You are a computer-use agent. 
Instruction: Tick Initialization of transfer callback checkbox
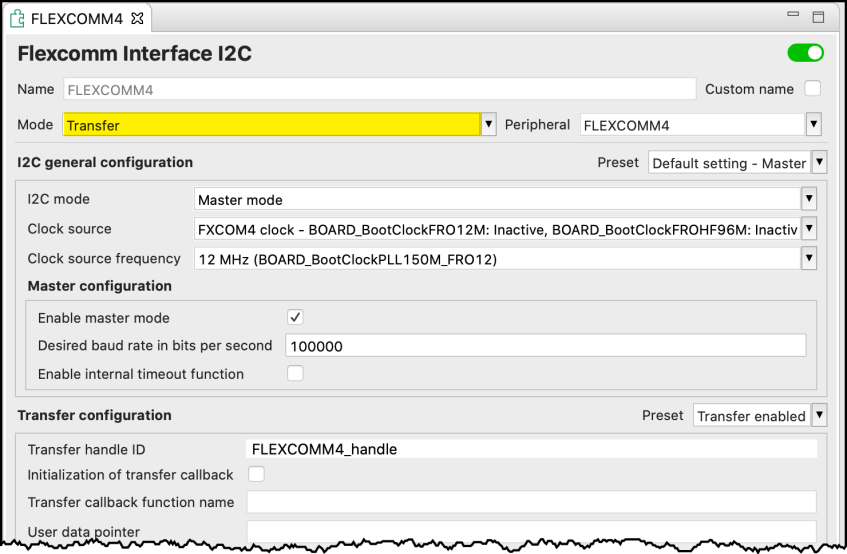click(x=256, y=474)
